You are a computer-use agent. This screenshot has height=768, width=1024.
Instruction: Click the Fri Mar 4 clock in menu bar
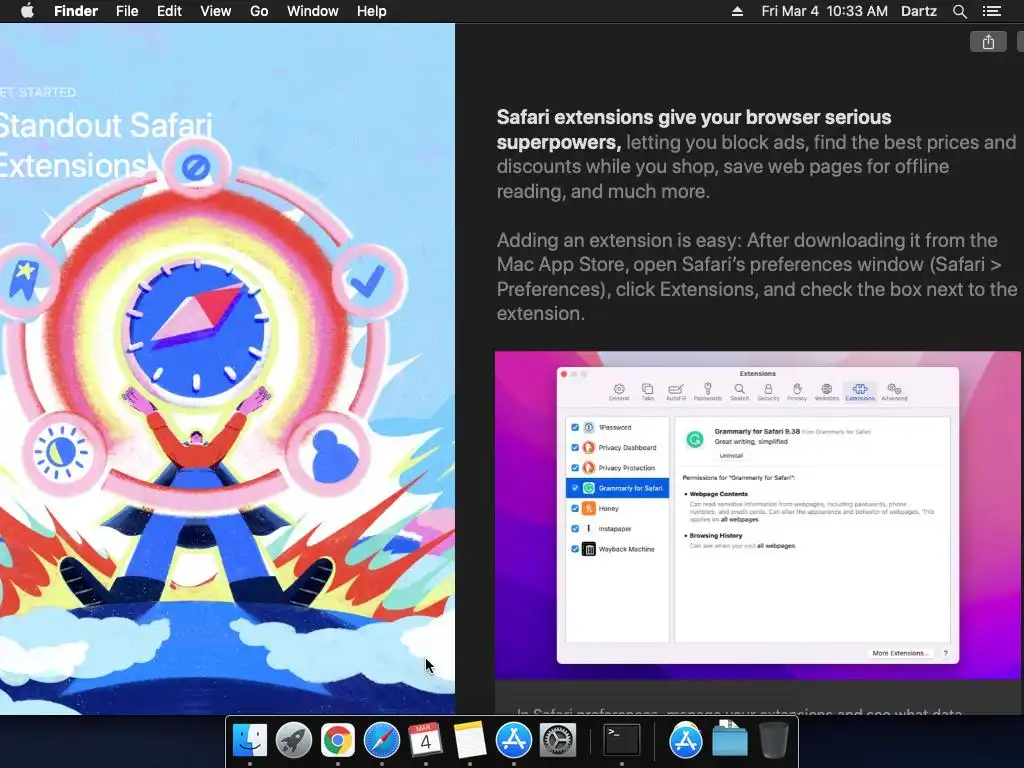[824, 11]
